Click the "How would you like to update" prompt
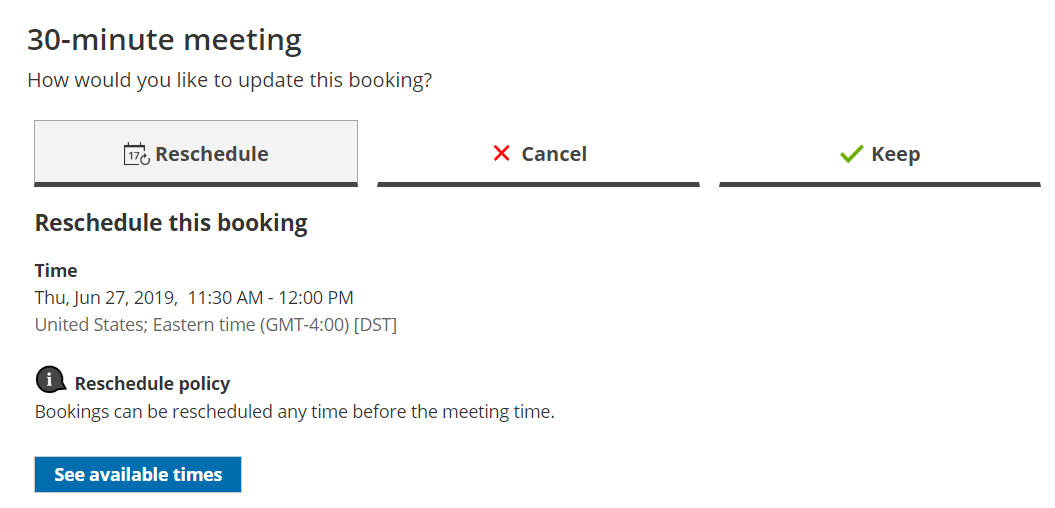This screenshot has width=1055, height=508. [229, 80]
